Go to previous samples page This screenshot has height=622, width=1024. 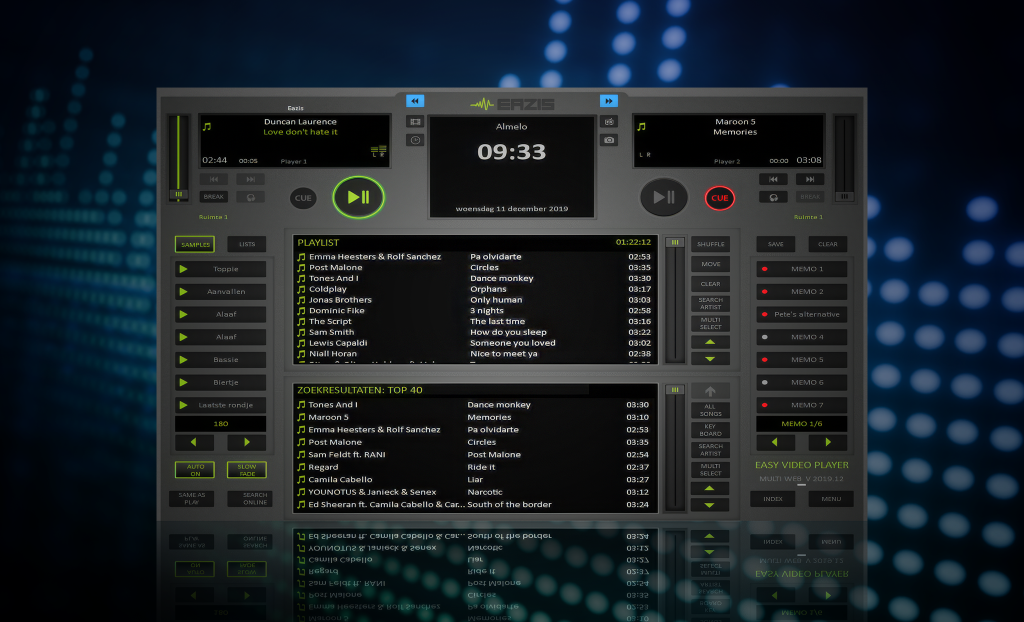(x=194, y=442)
